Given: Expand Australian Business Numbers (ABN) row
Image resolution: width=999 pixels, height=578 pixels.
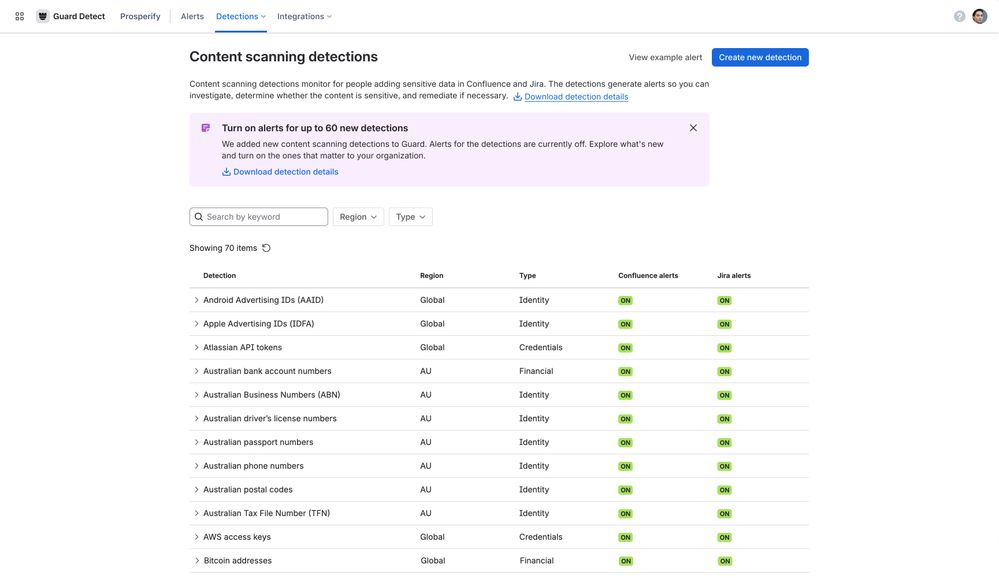Looking at the screenshot, I should 196,395.
